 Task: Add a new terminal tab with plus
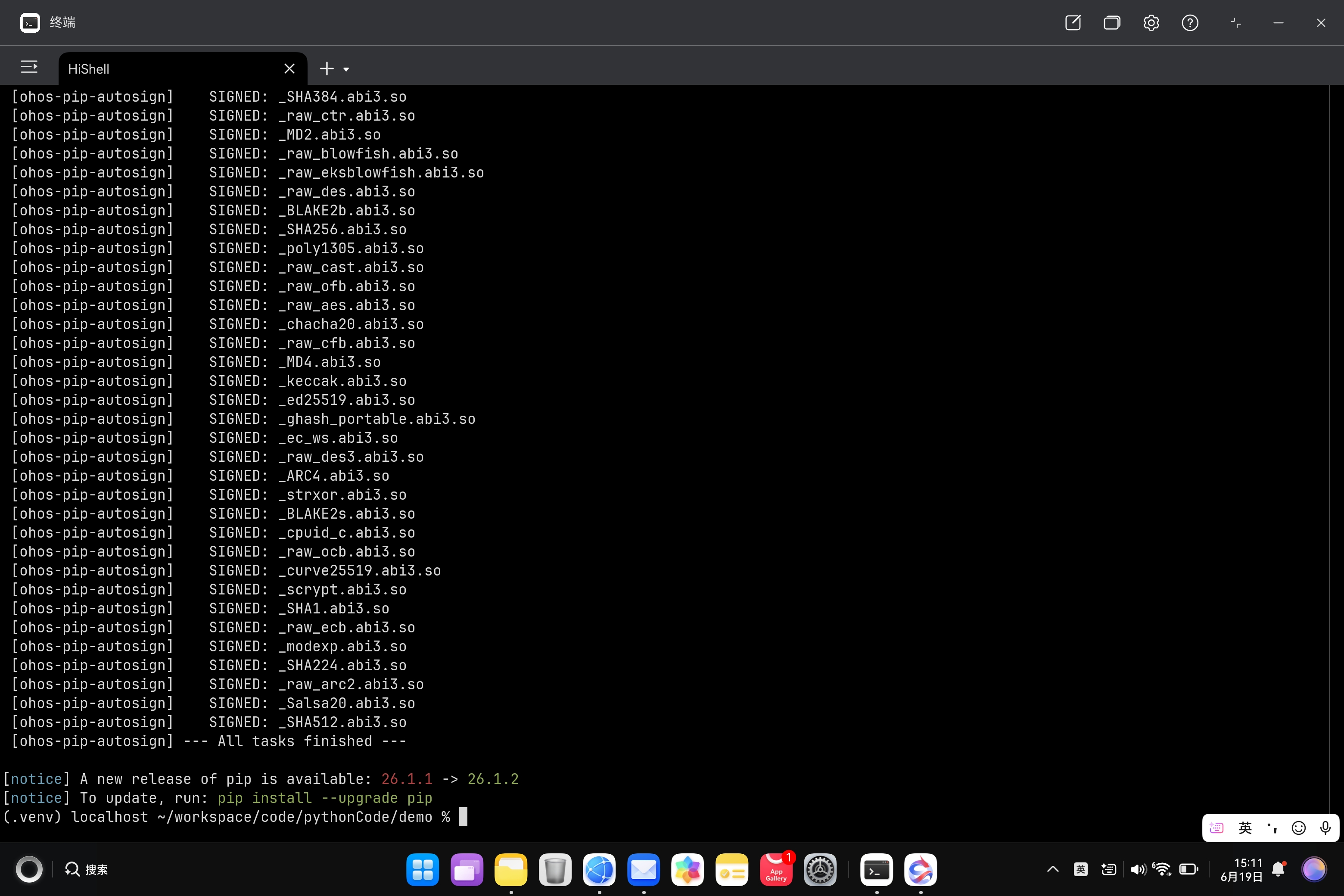tap(326, 68)
